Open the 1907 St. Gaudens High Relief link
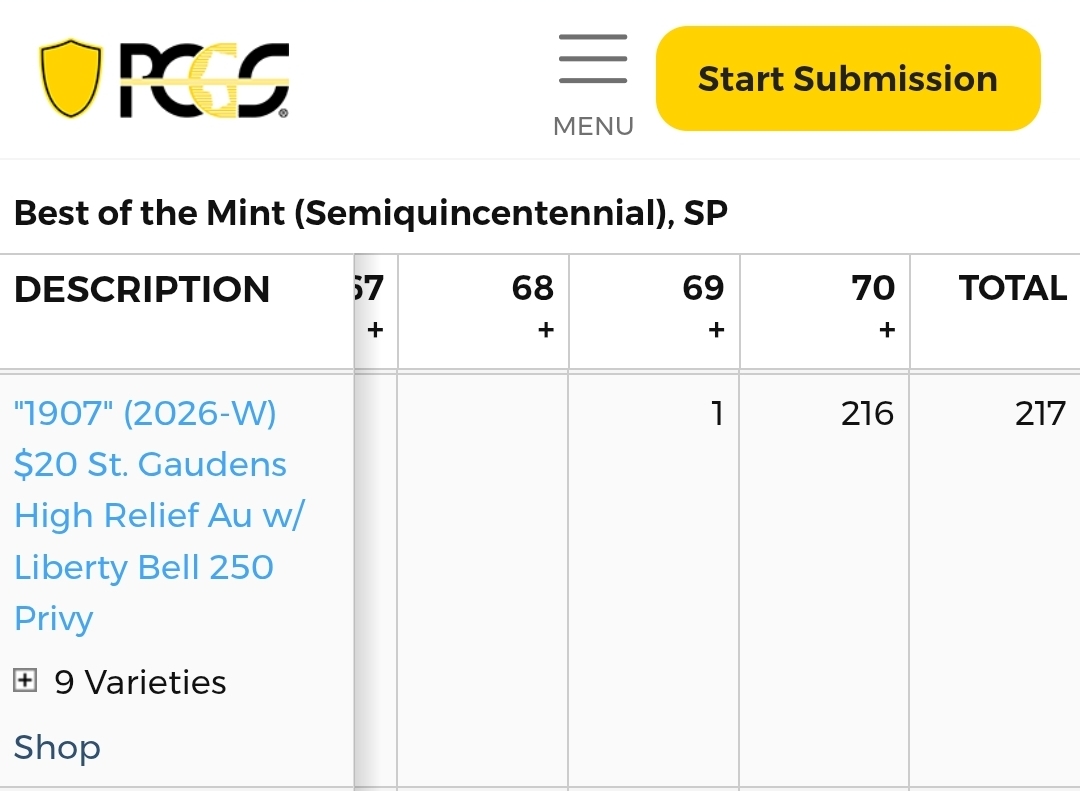Screen dimensions: 1080x791 pyautogui.click(x=158, y=515)
